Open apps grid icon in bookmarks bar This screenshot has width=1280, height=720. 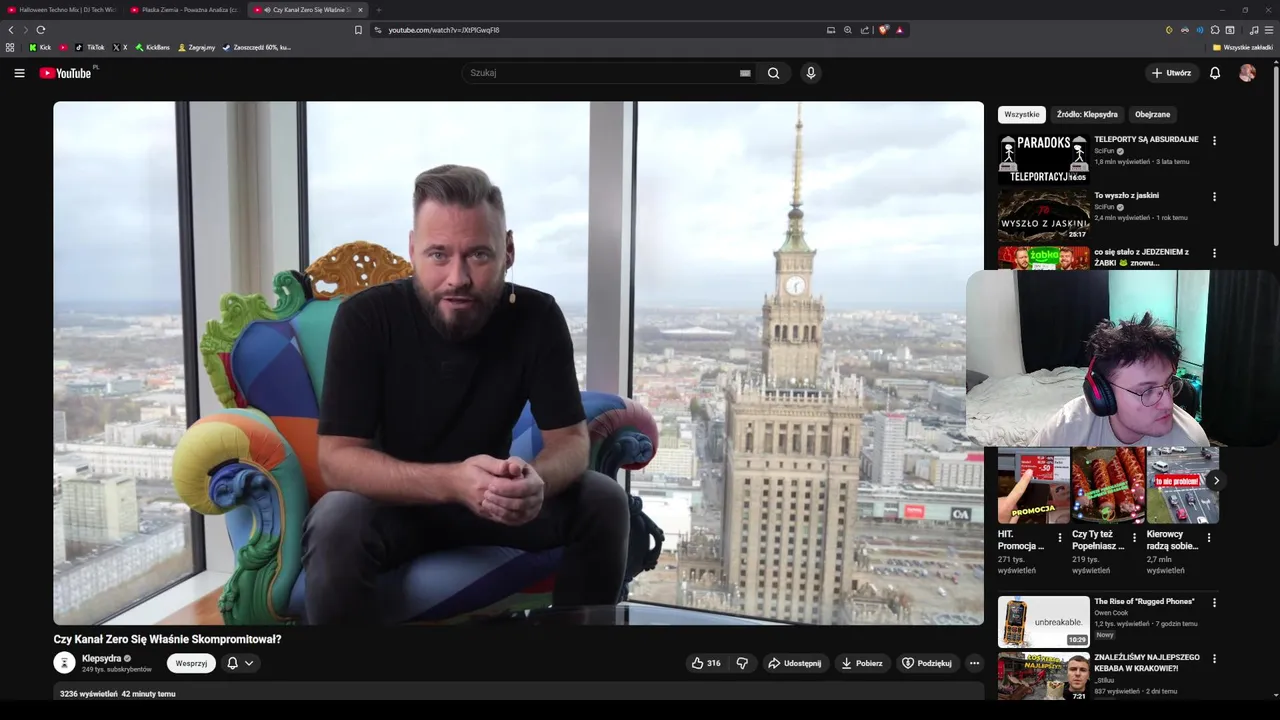click(x=10, y=47)
